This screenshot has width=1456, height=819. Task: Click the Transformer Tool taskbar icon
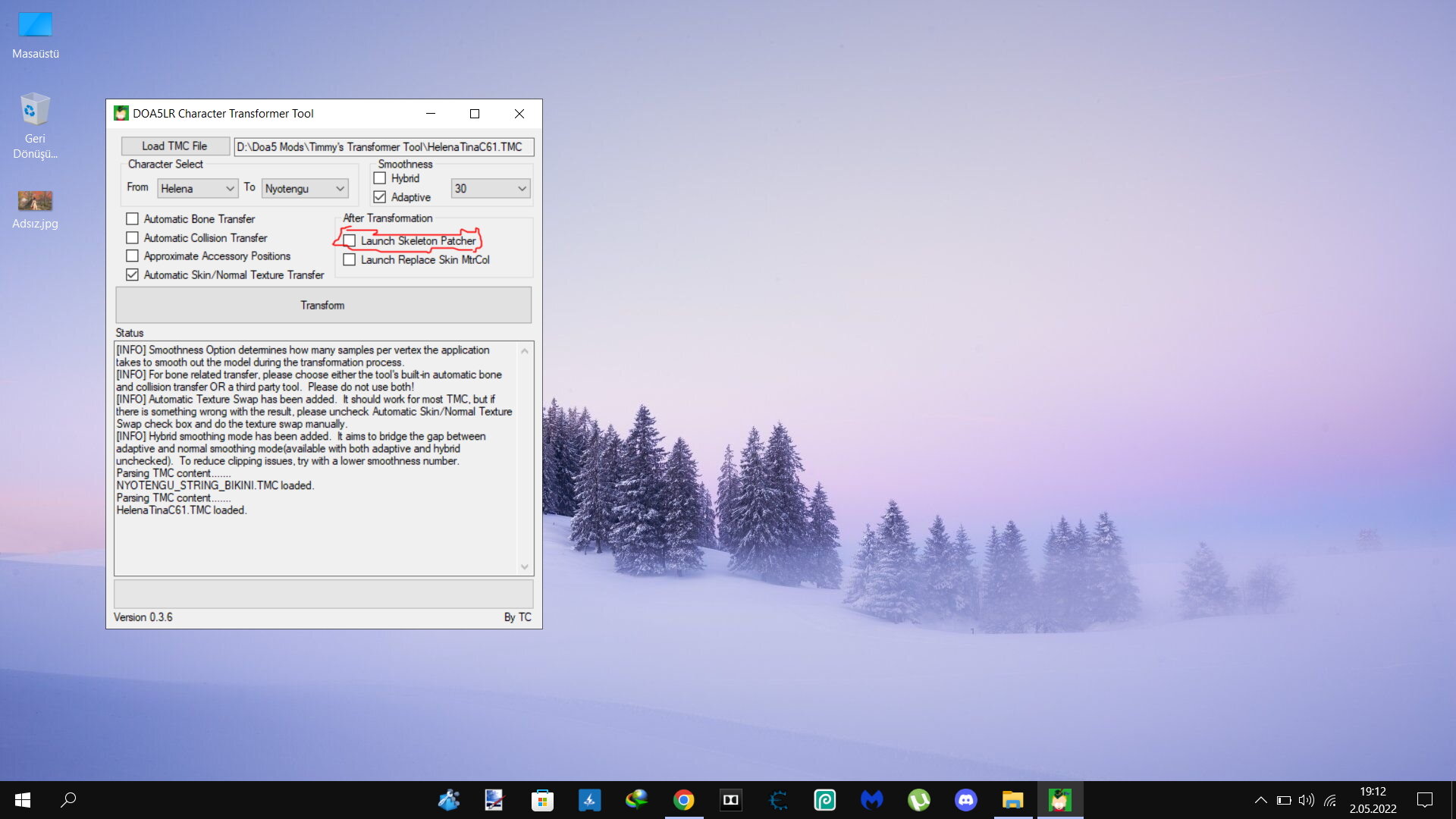pyautogui.click(x=1060, y=800)
